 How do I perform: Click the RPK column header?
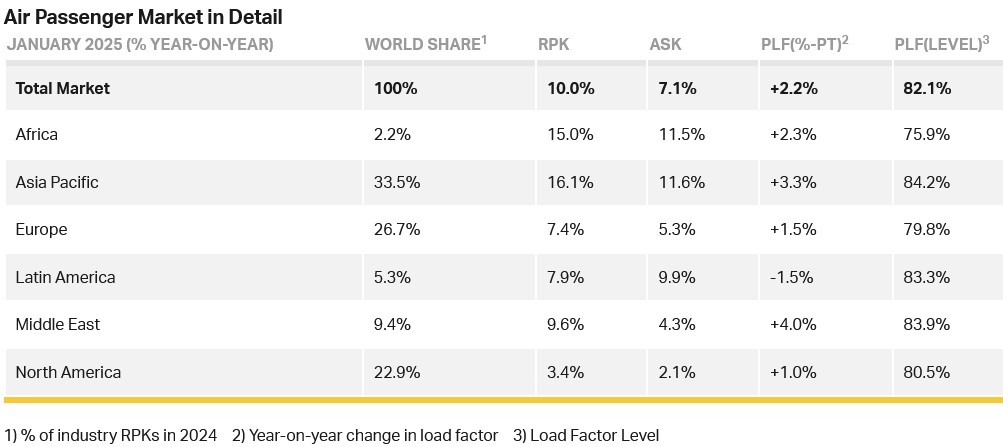click(553, 44)
